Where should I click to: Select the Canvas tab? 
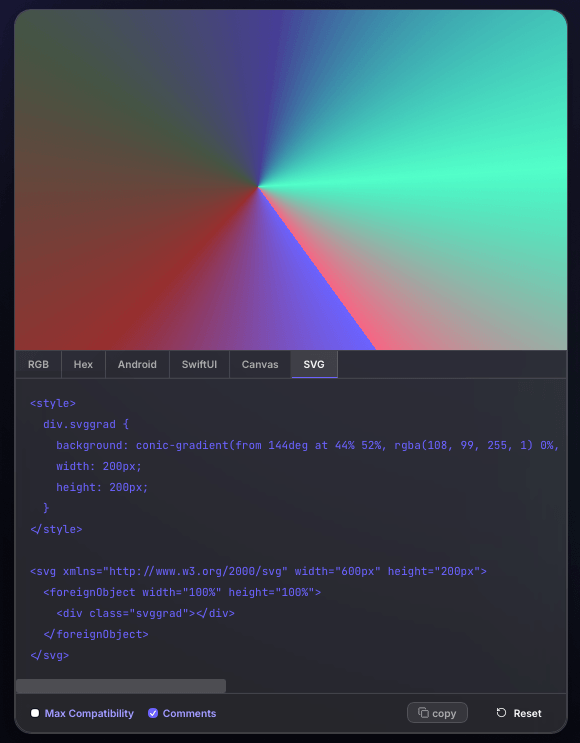[x=260, y=364]
